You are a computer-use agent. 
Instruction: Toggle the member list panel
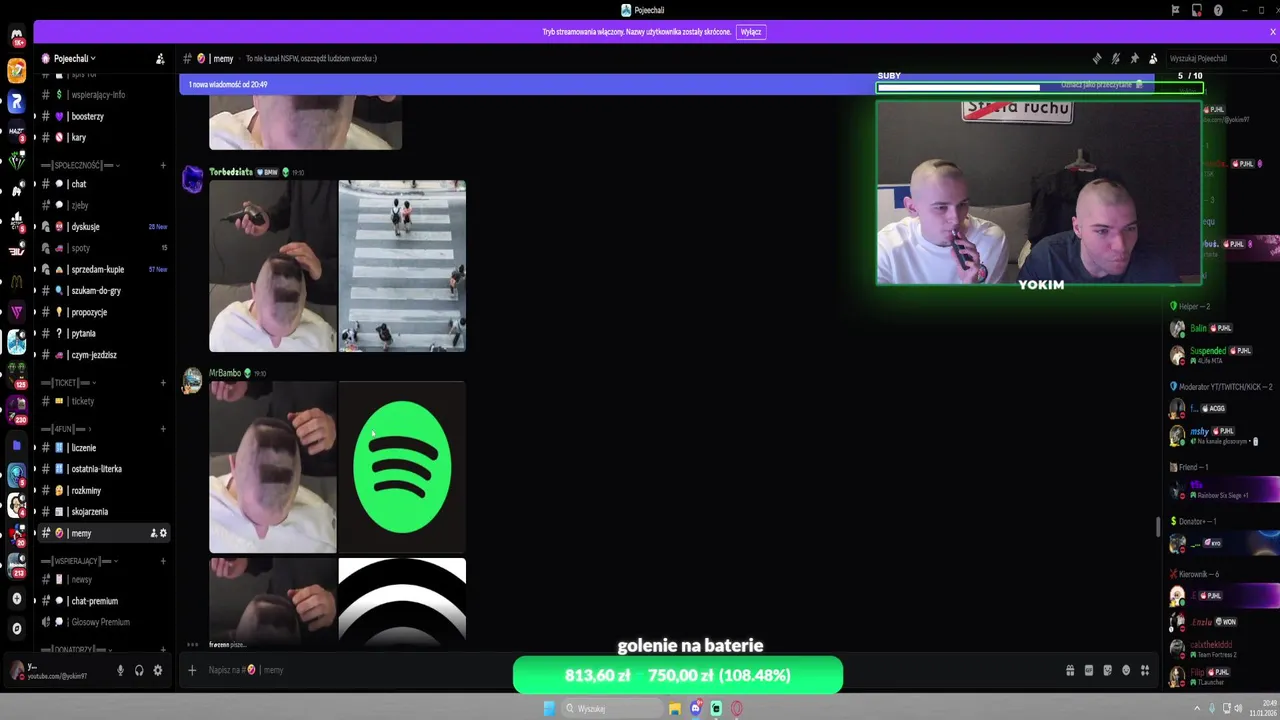[x=1153, y=59]
